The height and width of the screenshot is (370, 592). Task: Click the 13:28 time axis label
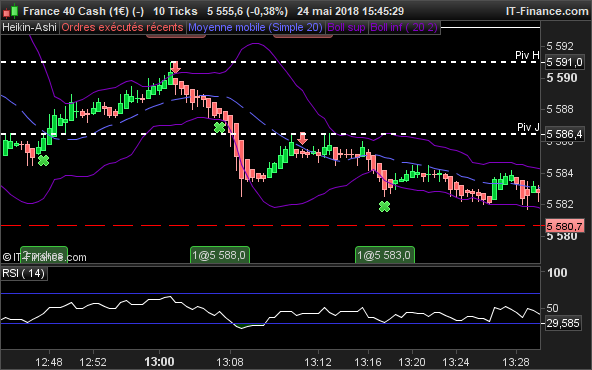click(516, 362)
